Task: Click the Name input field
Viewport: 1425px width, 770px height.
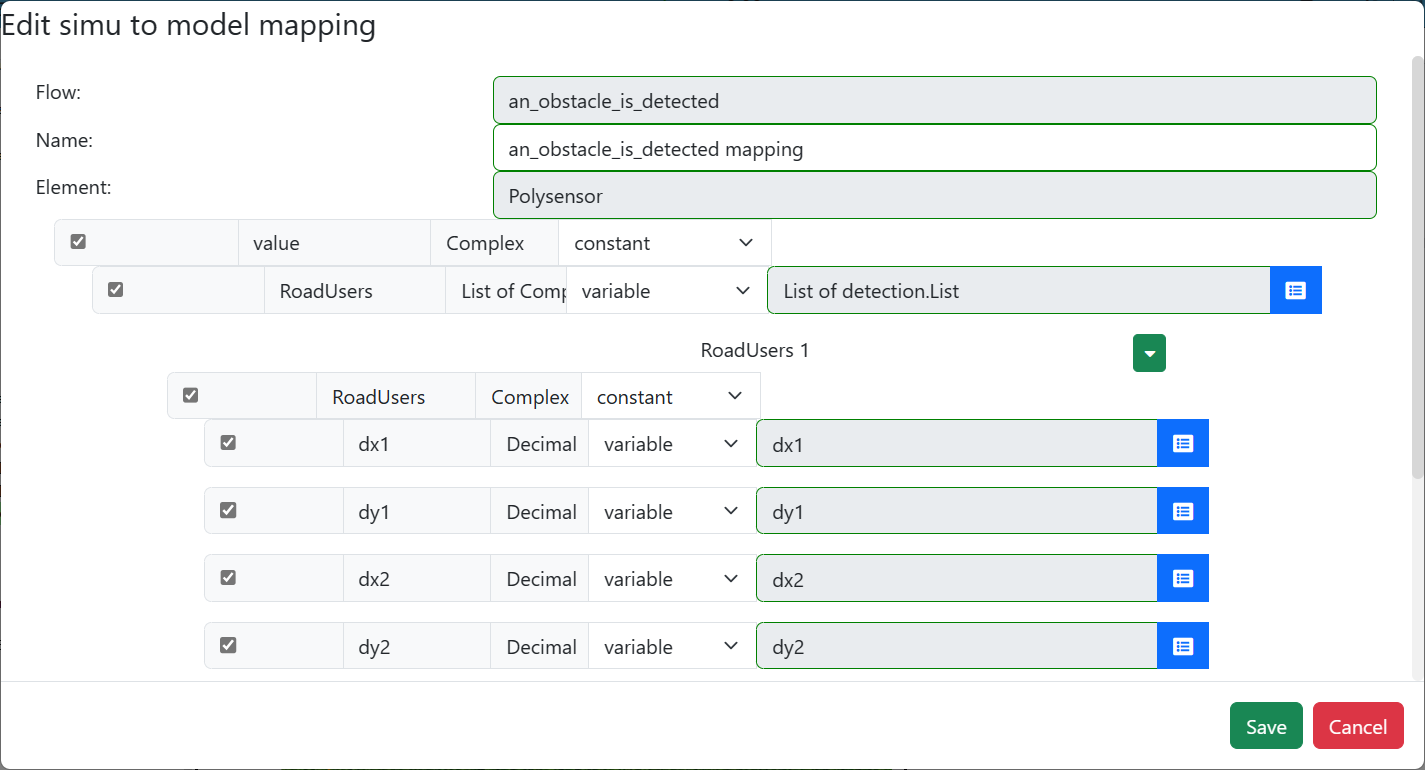Action: pyautogui.click(x=935, y=148)
